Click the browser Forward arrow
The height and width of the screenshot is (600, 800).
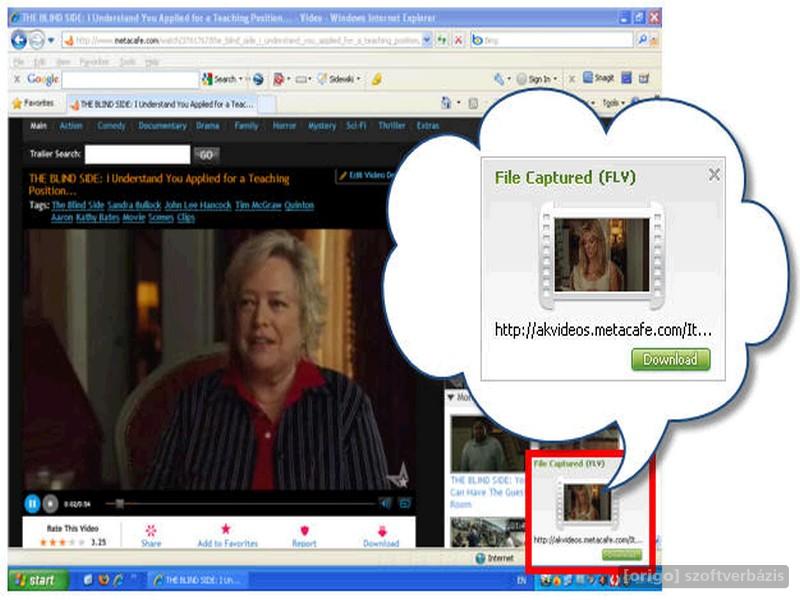pos(37,40)
